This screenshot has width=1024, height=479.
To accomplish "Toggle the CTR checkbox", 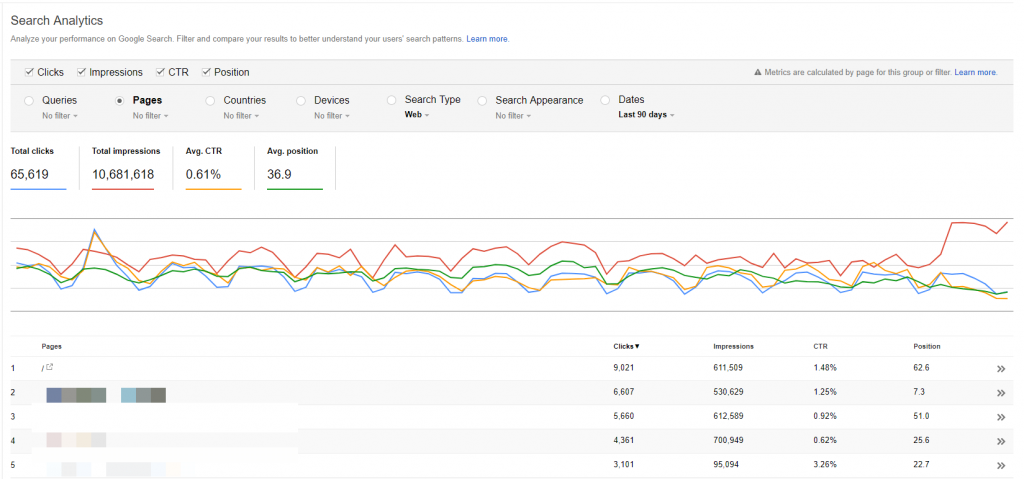I will click(x=161, y=72).
